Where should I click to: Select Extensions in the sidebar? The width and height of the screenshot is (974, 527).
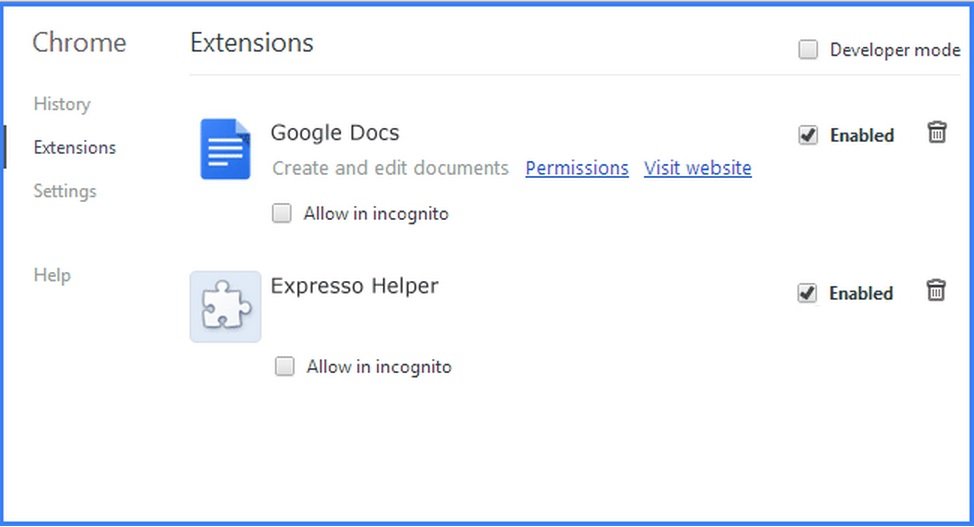click(75, 147)
